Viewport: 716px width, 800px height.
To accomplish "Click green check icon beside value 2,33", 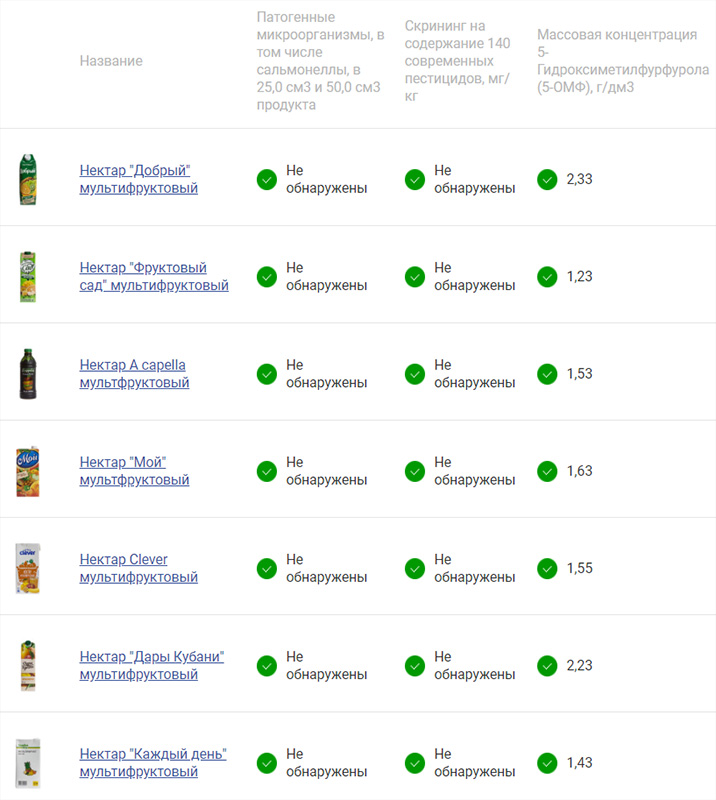I will coord(547,180).
